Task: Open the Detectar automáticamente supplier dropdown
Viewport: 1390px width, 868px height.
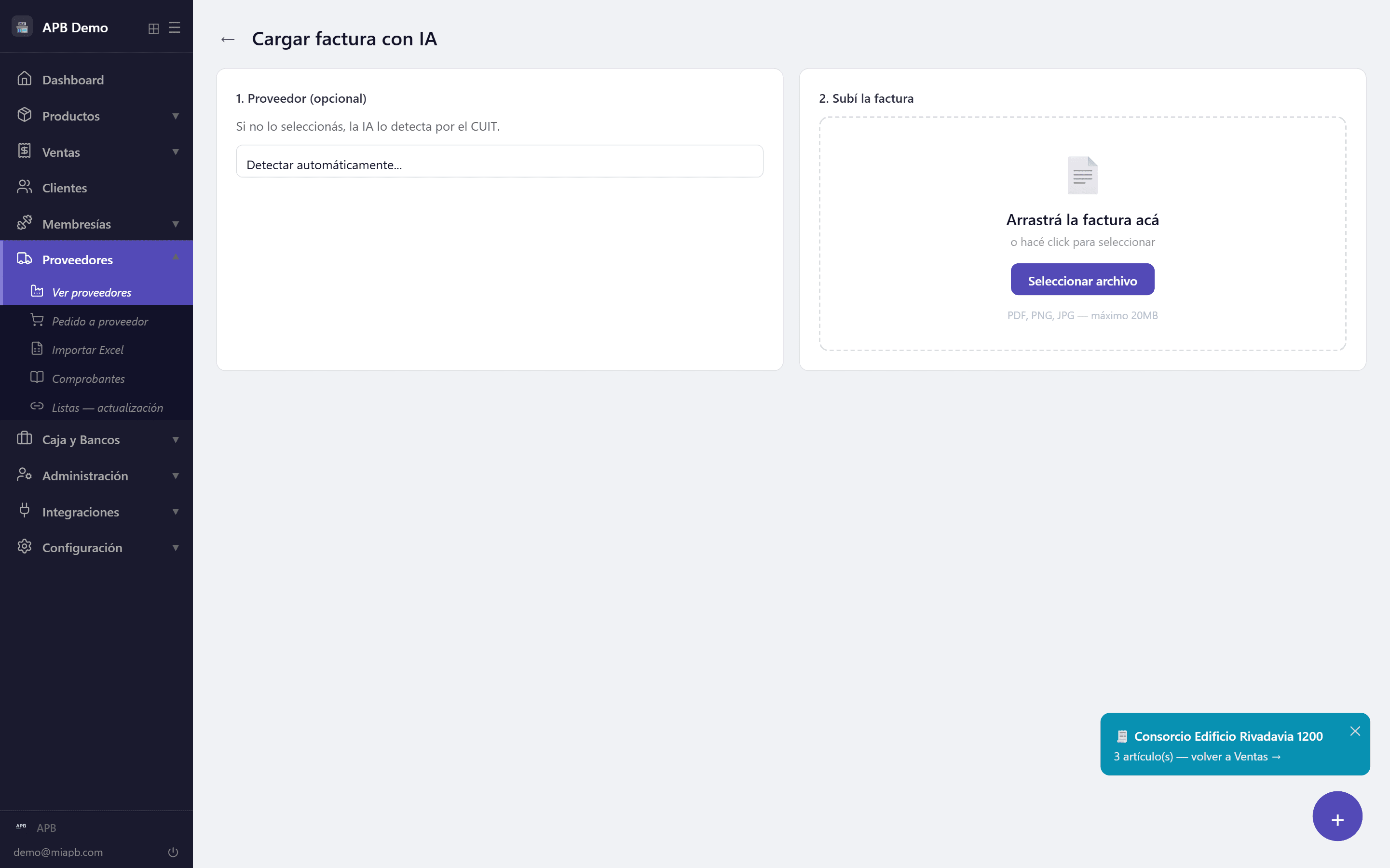Action: [x=500, y=162]
